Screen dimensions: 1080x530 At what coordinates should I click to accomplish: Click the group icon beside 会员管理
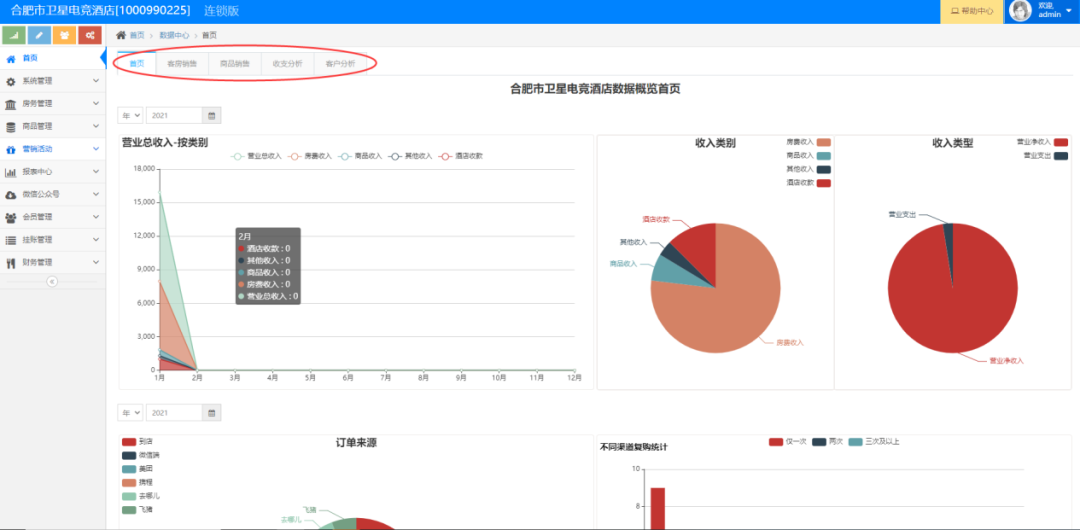coord(10,218)
